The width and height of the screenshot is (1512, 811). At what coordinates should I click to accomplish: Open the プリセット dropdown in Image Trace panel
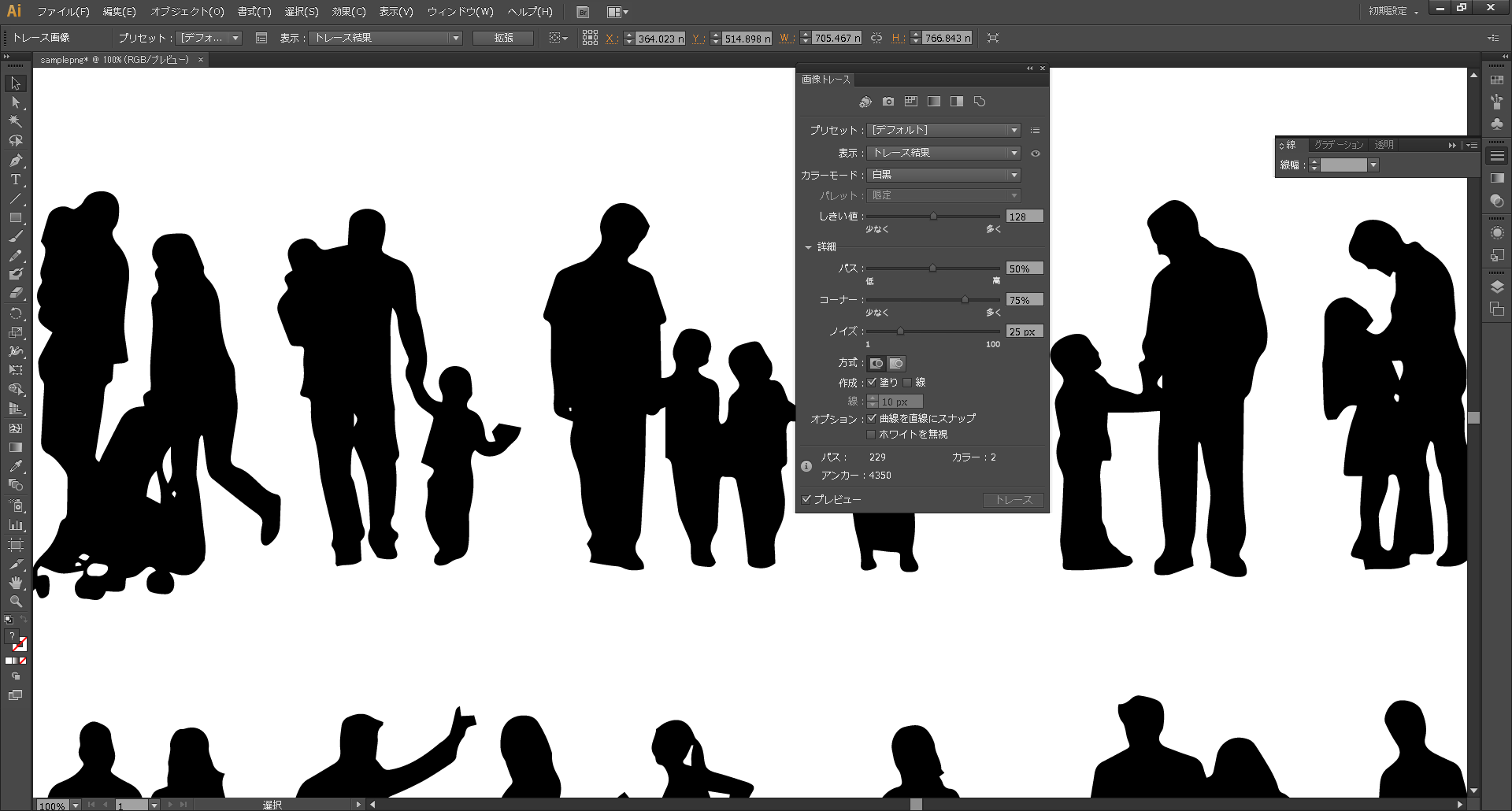(943, 130)
